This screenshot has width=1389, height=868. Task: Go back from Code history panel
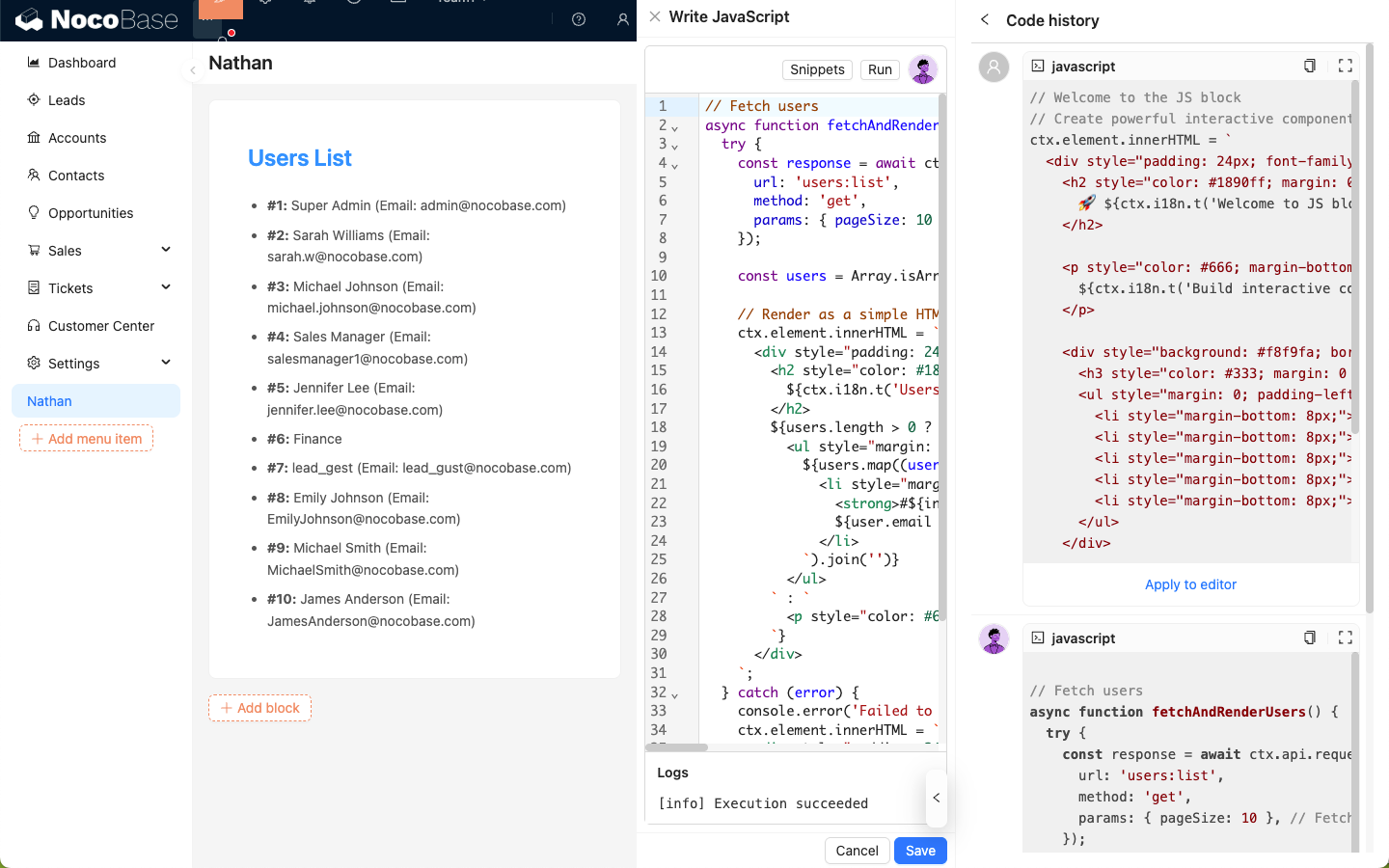[985, 20]
